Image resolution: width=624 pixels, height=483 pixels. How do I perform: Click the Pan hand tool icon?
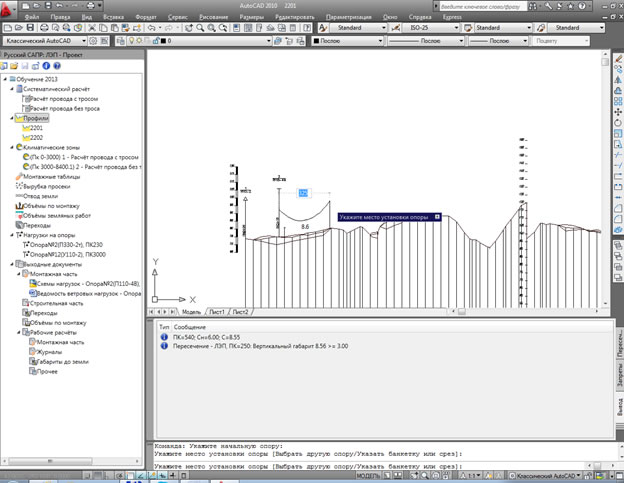[x=189, y=28]
